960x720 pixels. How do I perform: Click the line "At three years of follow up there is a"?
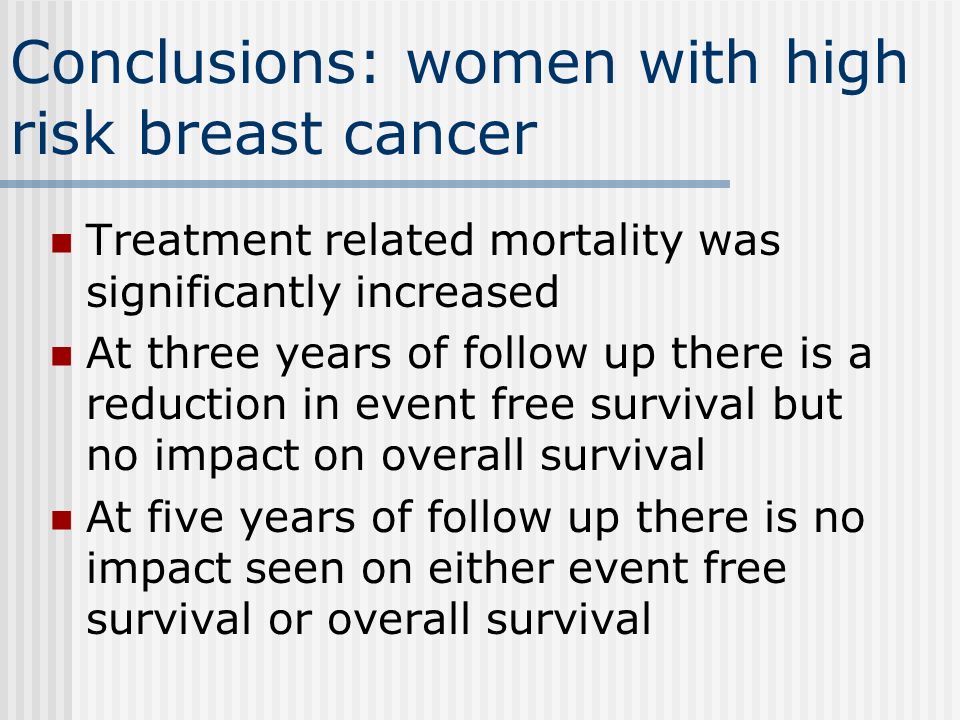click(479, 354)
